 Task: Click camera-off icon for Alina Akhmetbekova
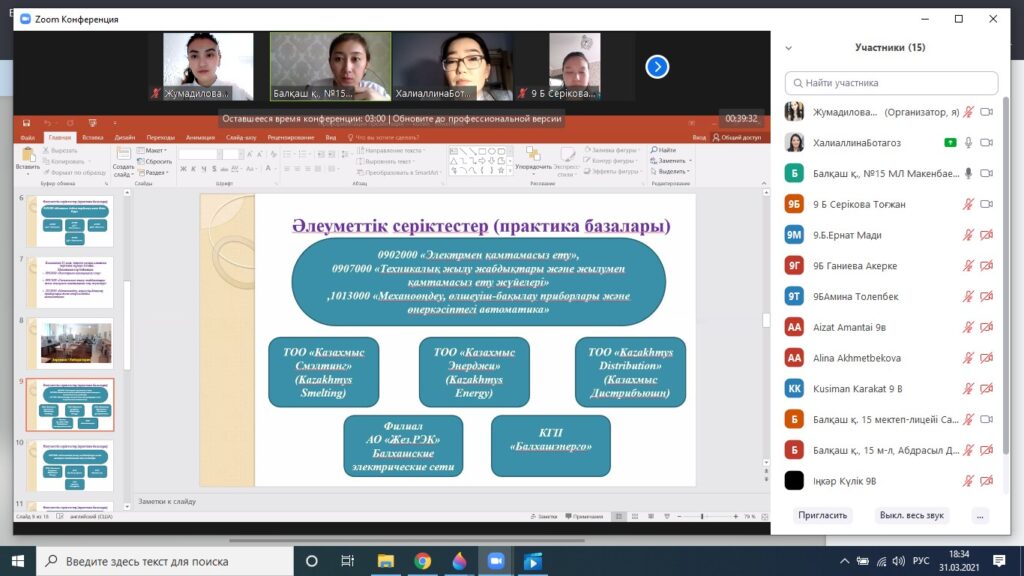pos(987,357)
